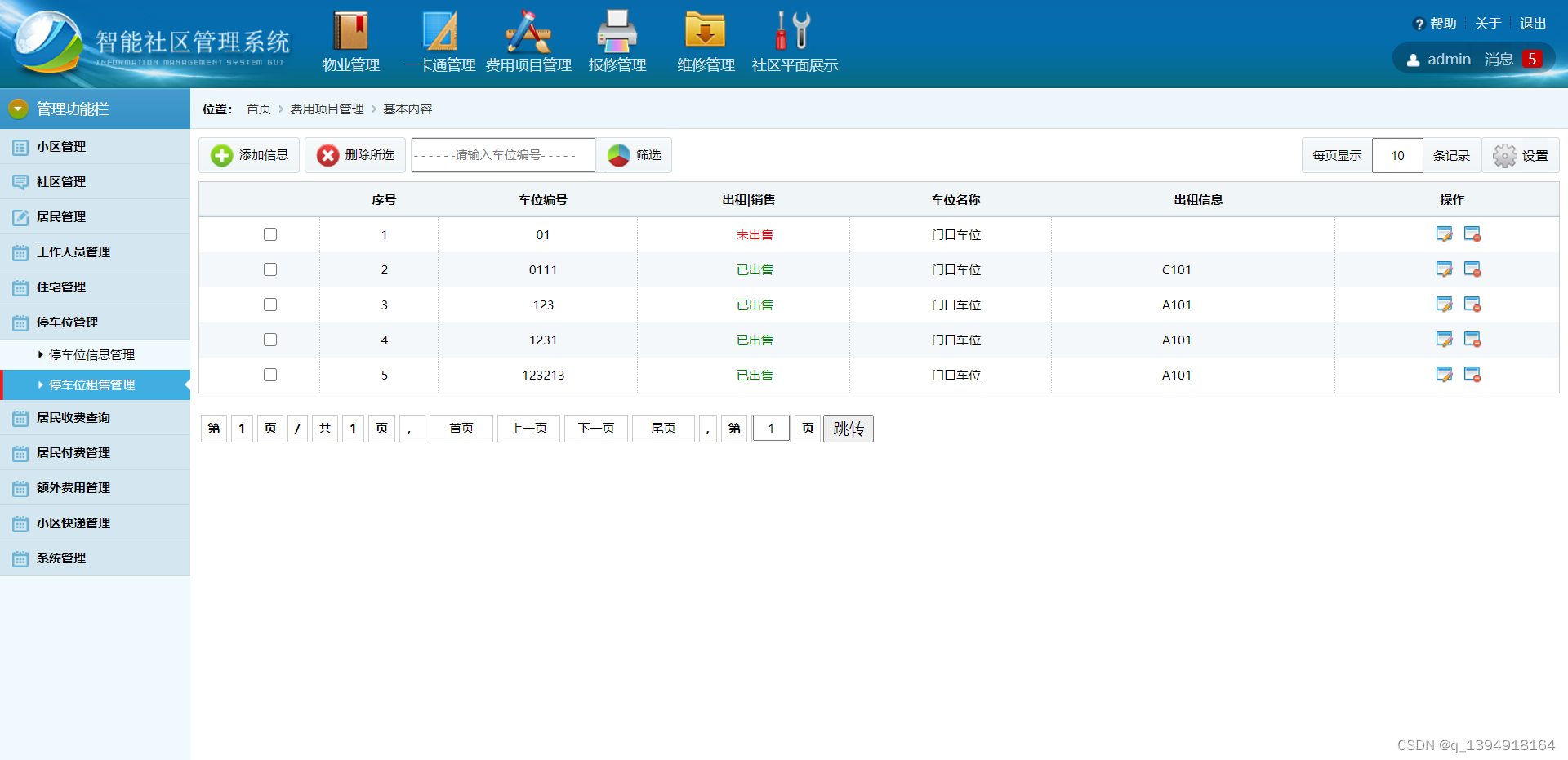Click edit icon for row 0111
Viewport: 1568px width, 760px height.
pyautogui.click(x=1444, y=269)
